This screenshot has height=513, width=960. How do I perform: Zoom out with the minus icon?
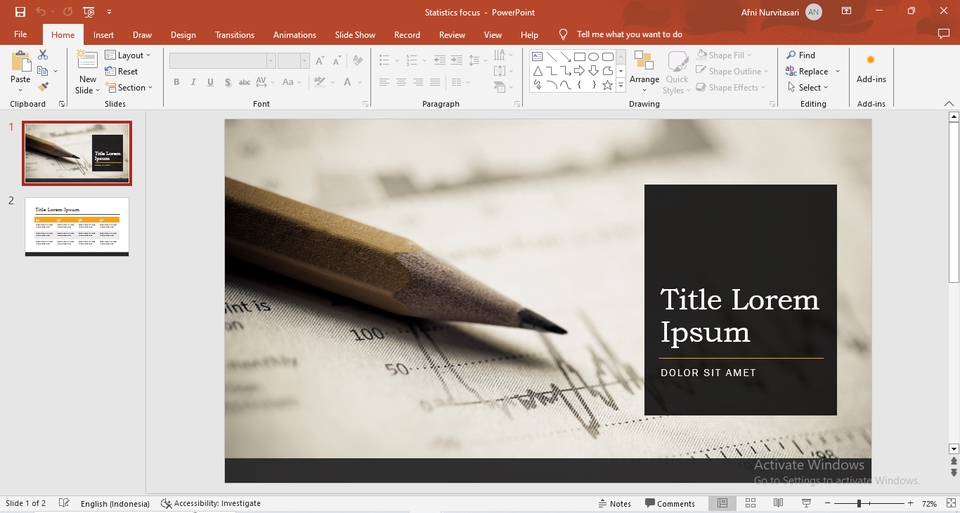click(828, 503)
